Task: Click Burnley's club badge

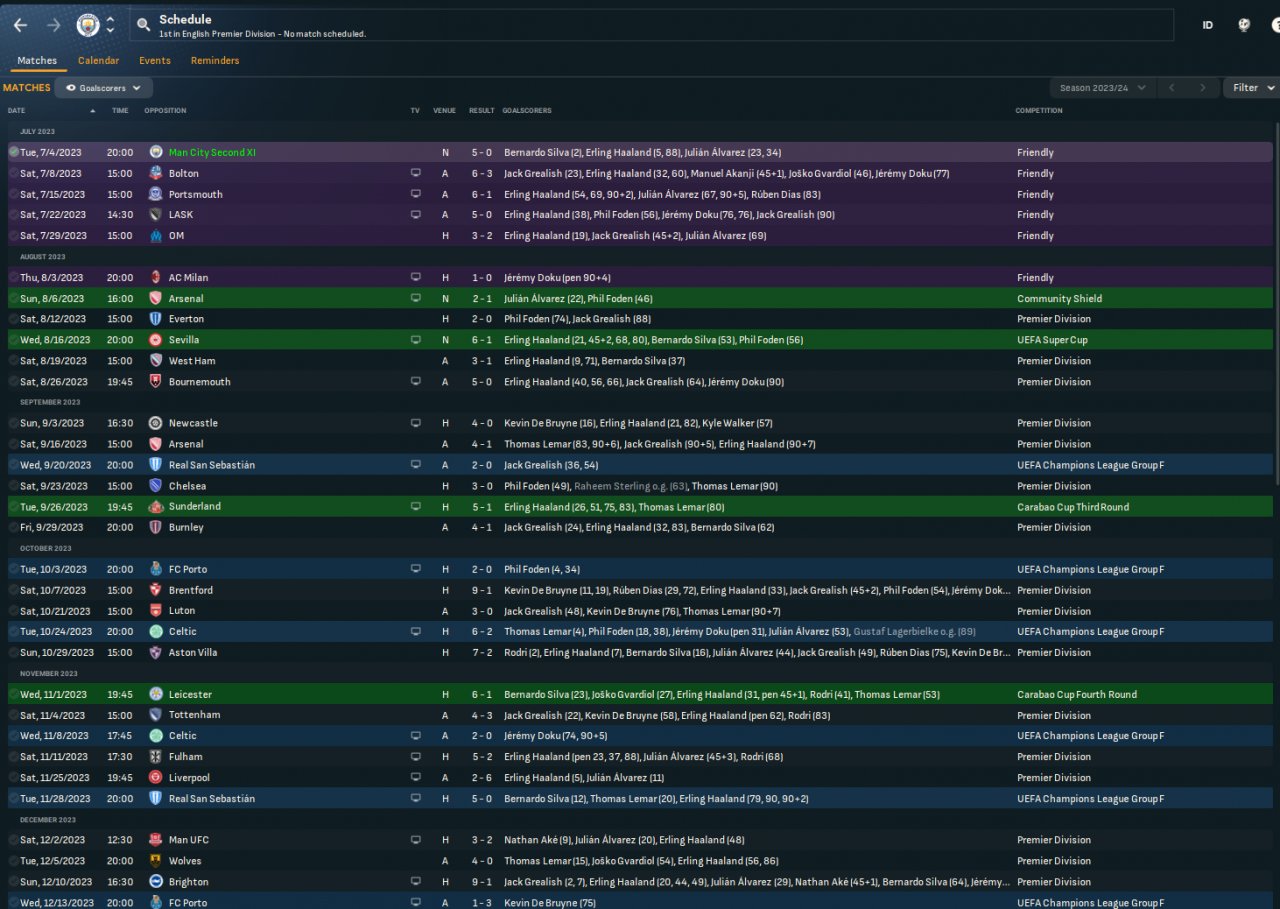Action: click(x=155, y=527)
